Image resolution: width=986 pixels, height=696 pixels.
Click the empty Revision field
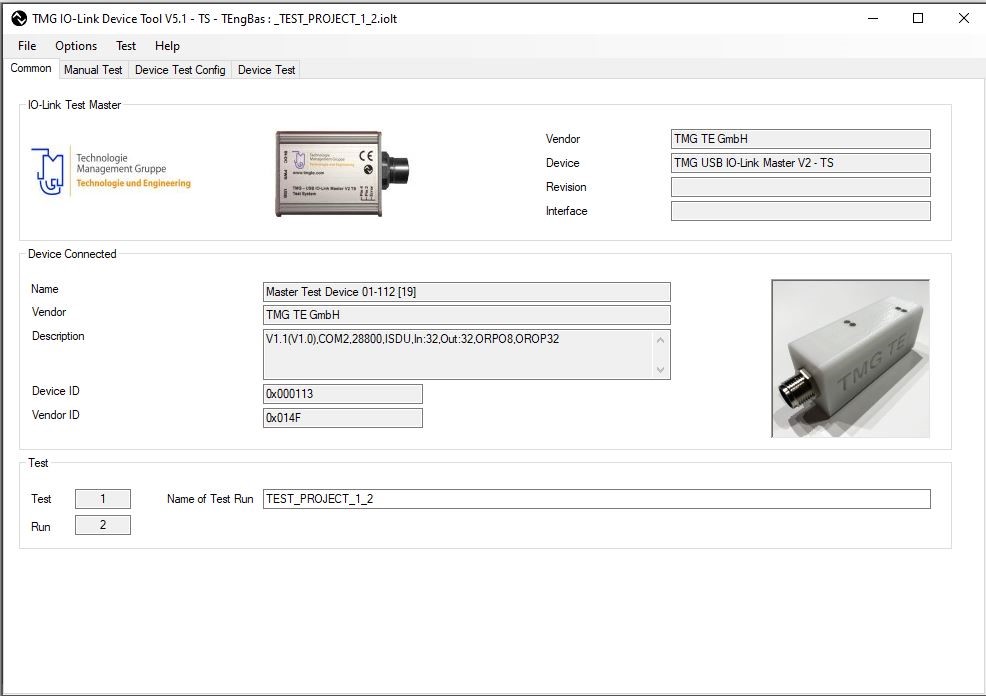800,187
